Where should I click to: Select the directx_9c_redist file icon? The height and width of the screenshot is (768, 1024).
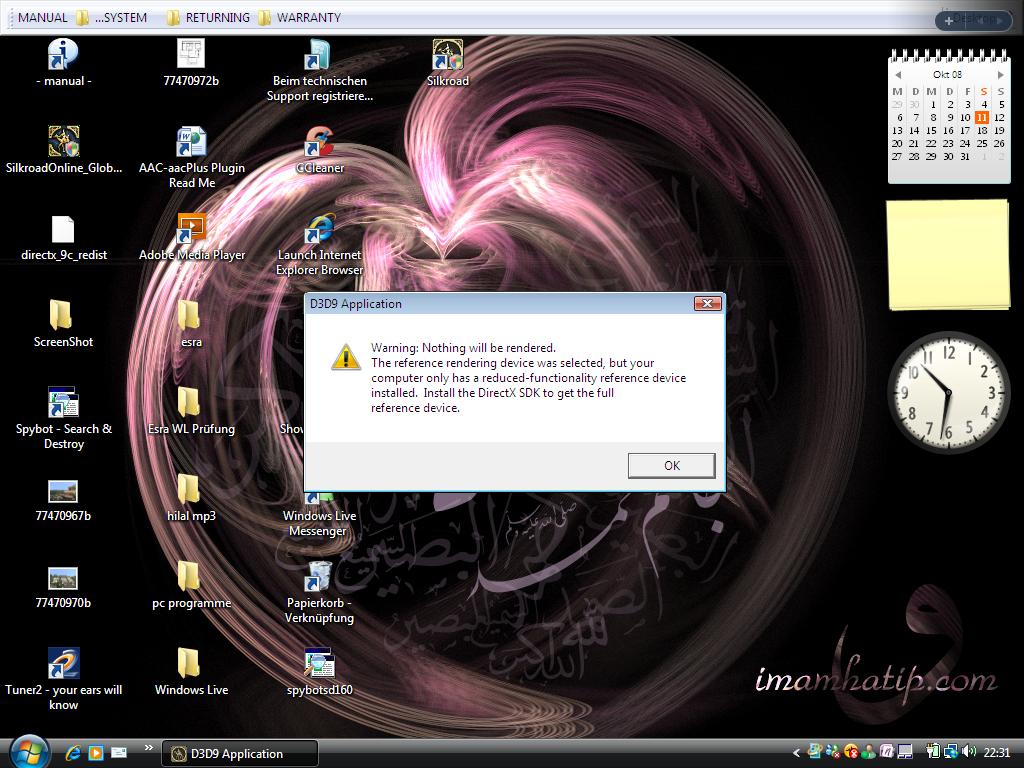[63, 230]
